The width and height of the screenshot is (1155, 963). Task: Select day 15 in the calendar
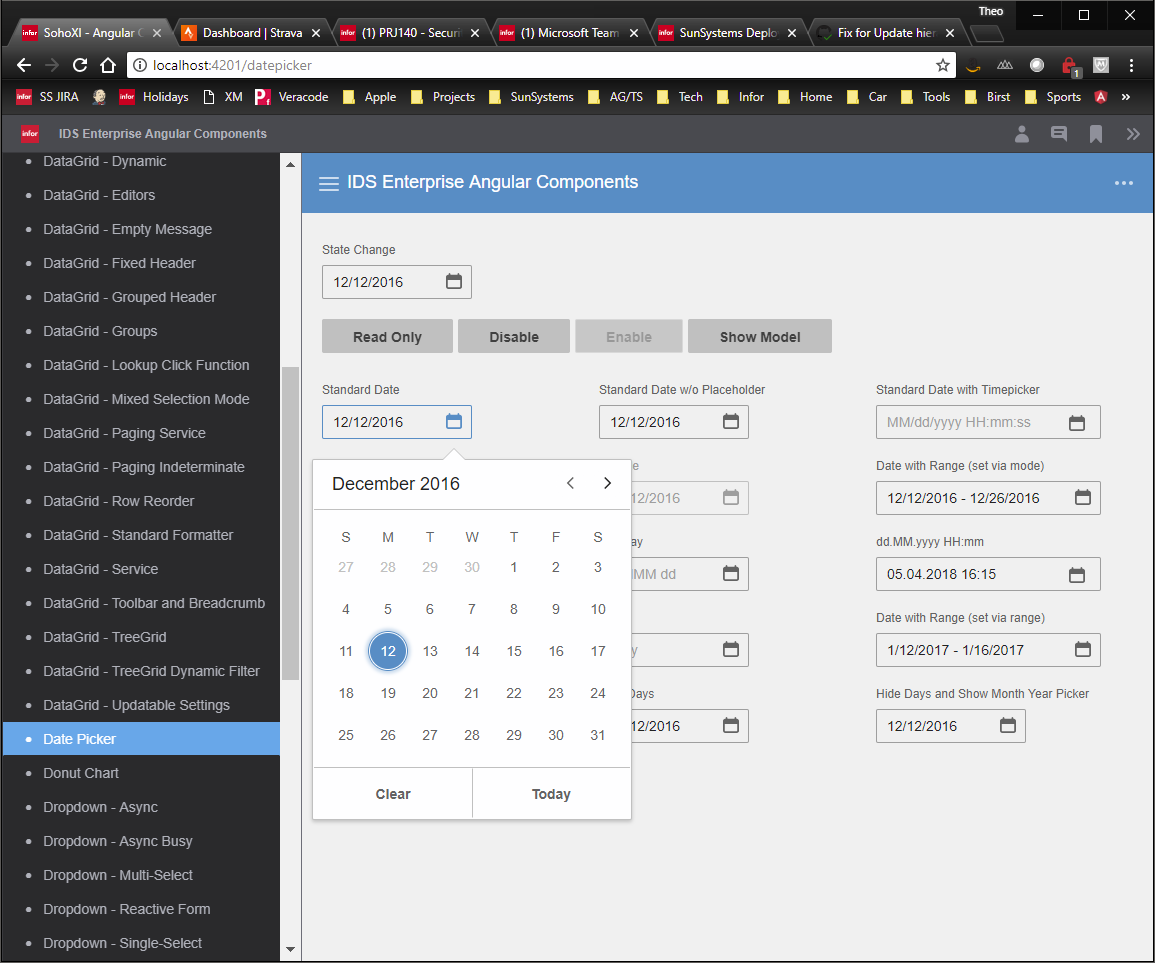514,651
